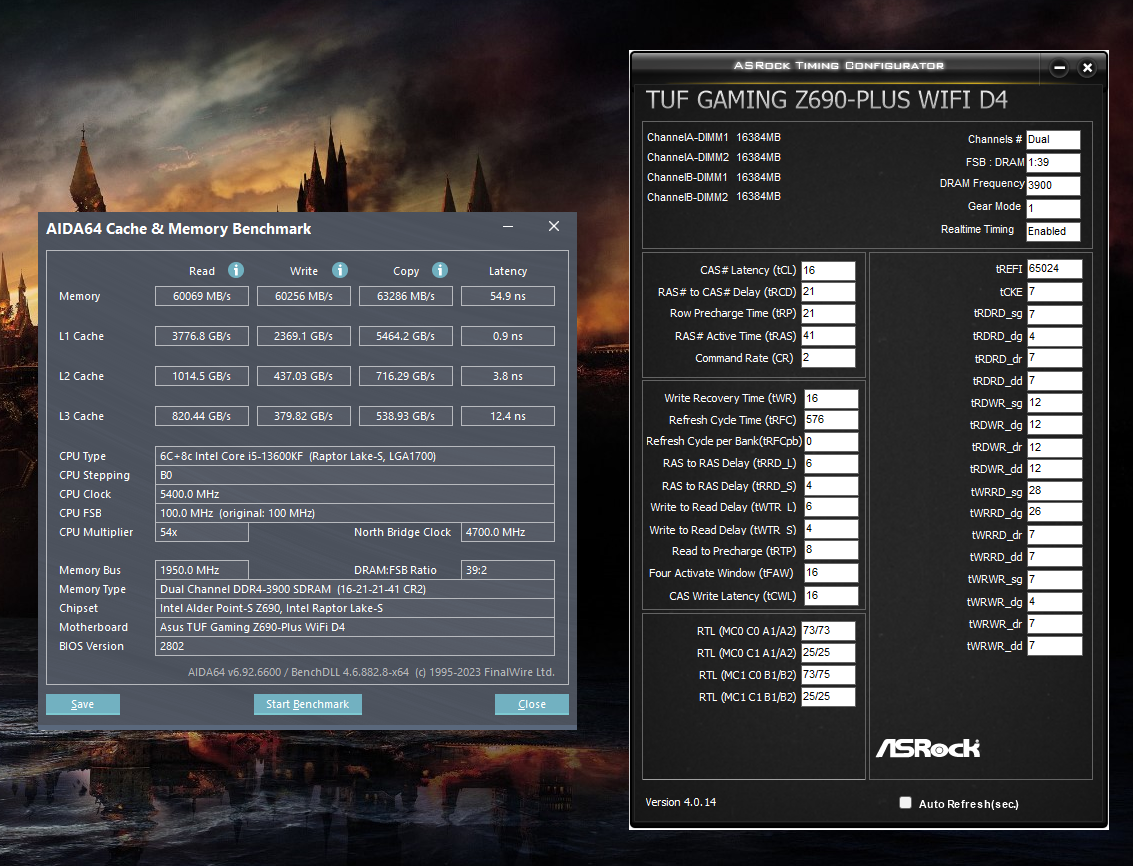
Task: Select the Row Precharge Time (tRP) field
Action: point(828,314)
